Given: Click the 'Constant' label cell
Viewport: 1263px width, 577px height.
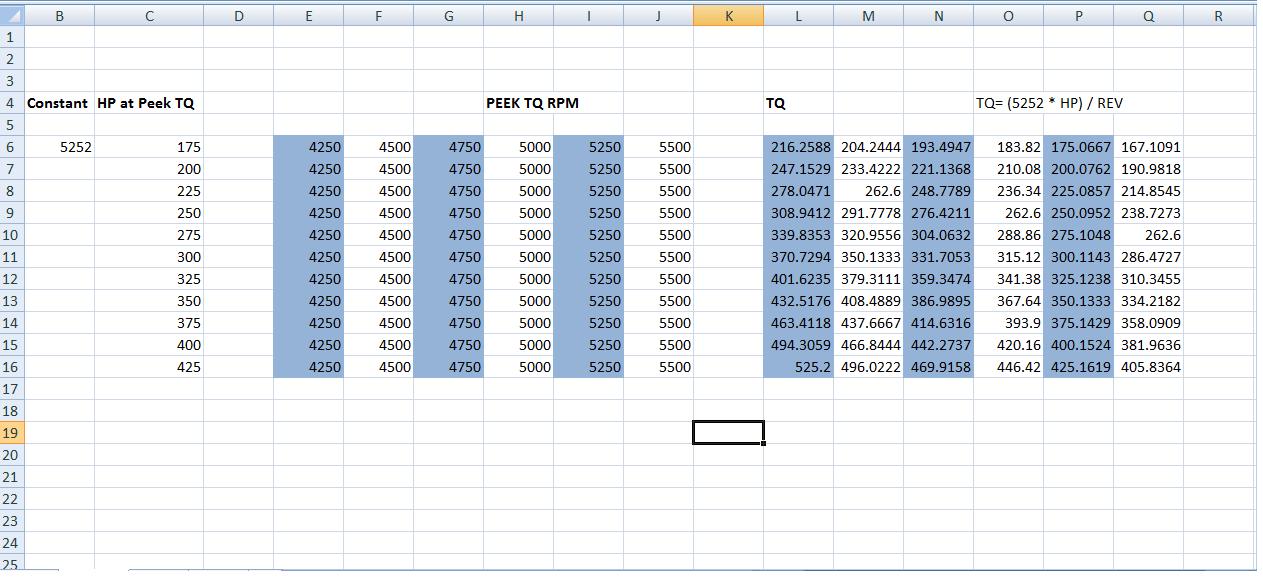Looking at the screenshot, I should tap(58, 103).
